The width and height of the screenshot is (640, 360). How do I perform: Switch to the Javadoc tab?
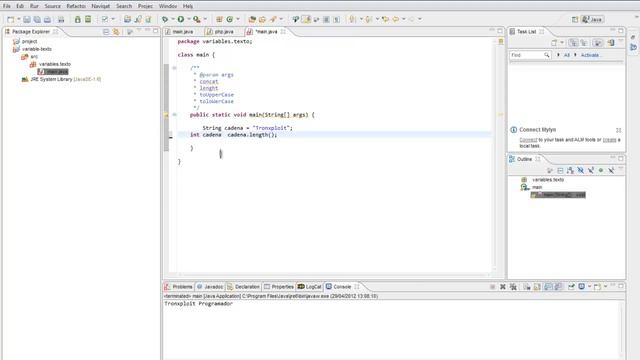[x=210, y=287]
